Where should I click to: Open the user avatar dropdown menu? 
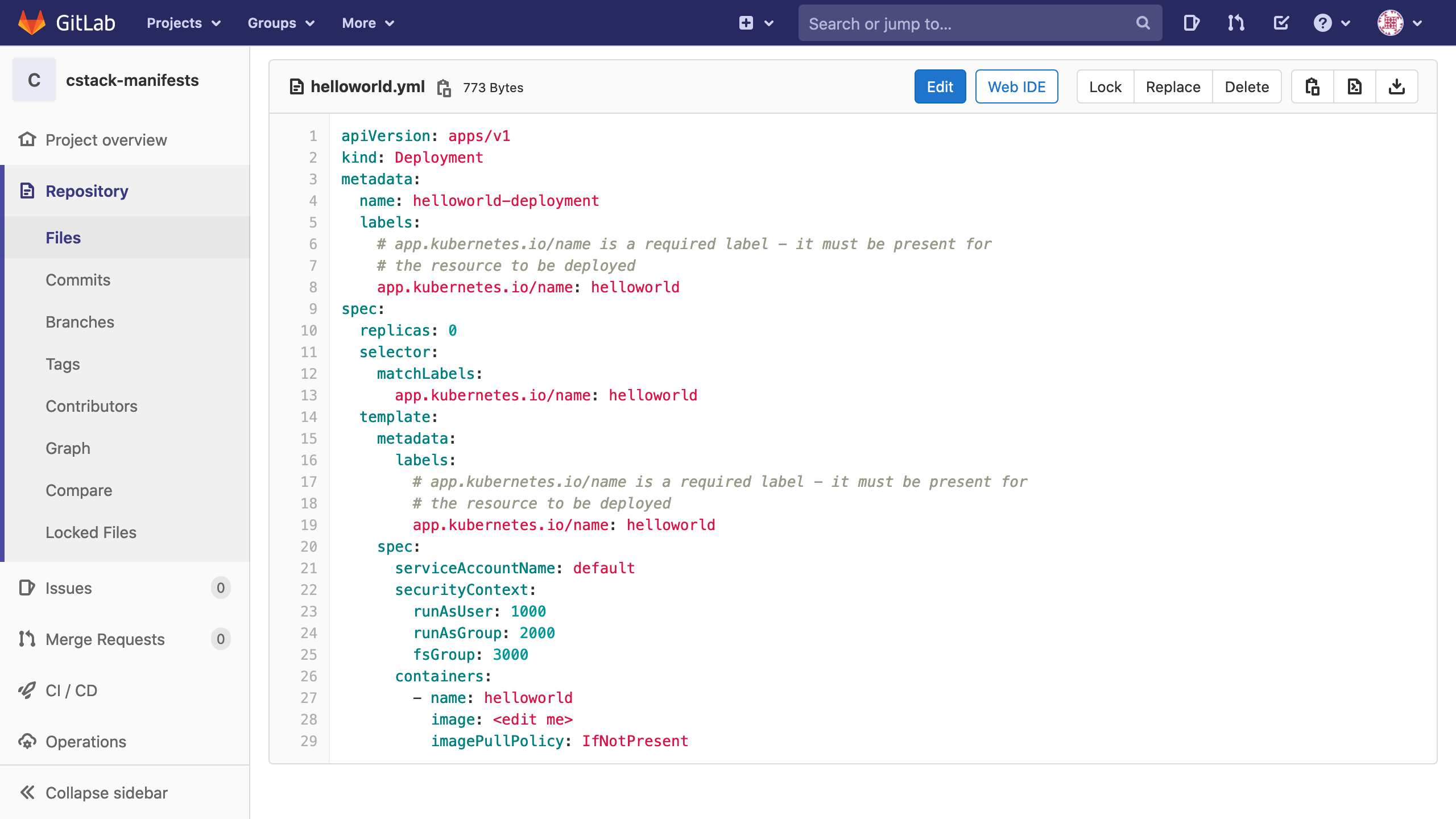tap(1400, 23)
